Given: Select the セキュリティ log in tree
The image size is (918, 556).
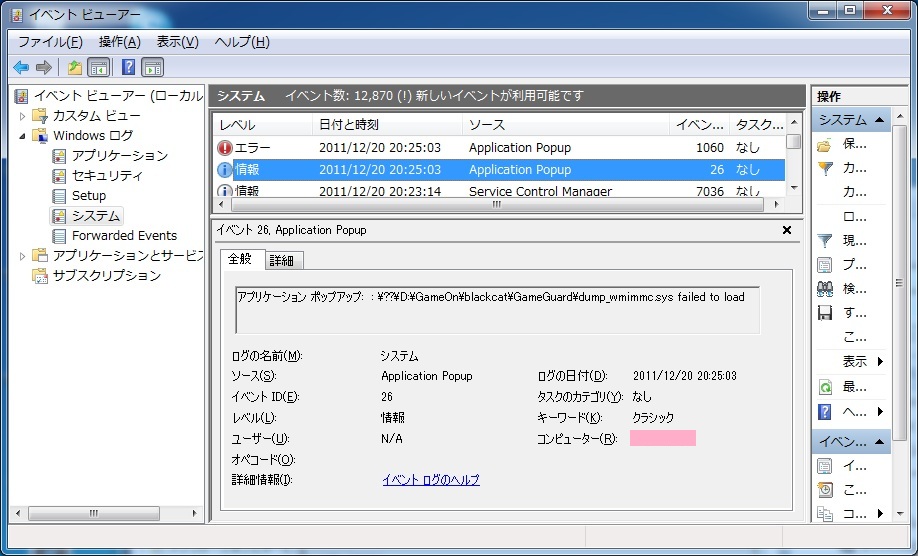Looking at the screenshot, I should point(106,176).
